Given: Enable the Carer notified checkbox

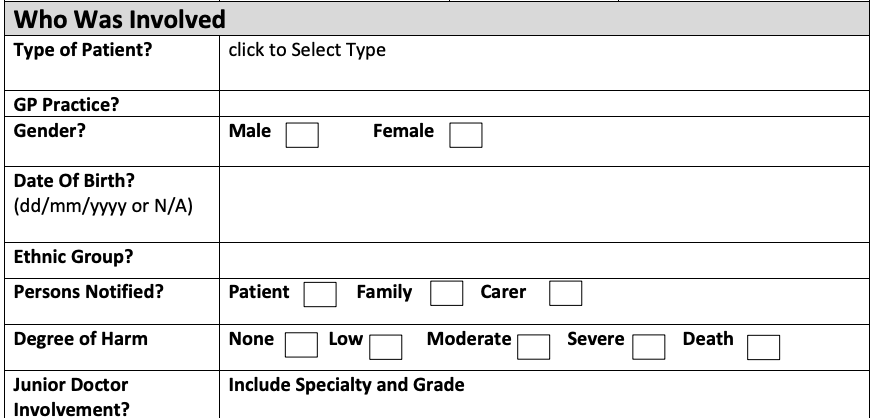Looking at the screenshot, I should pos(565,293).
